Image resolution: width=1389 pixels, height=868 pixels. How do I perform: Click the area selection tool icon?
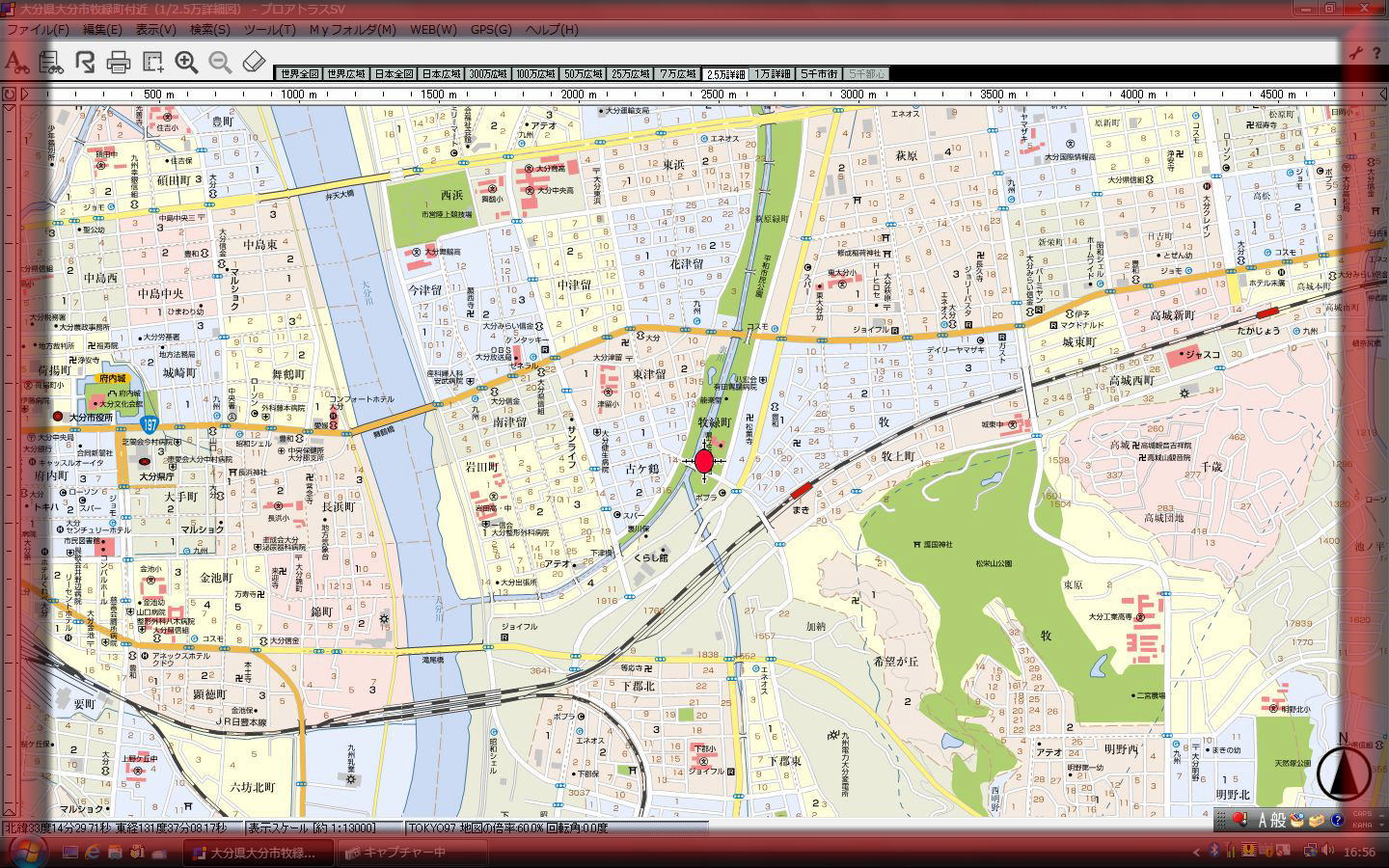coord(152,63)
